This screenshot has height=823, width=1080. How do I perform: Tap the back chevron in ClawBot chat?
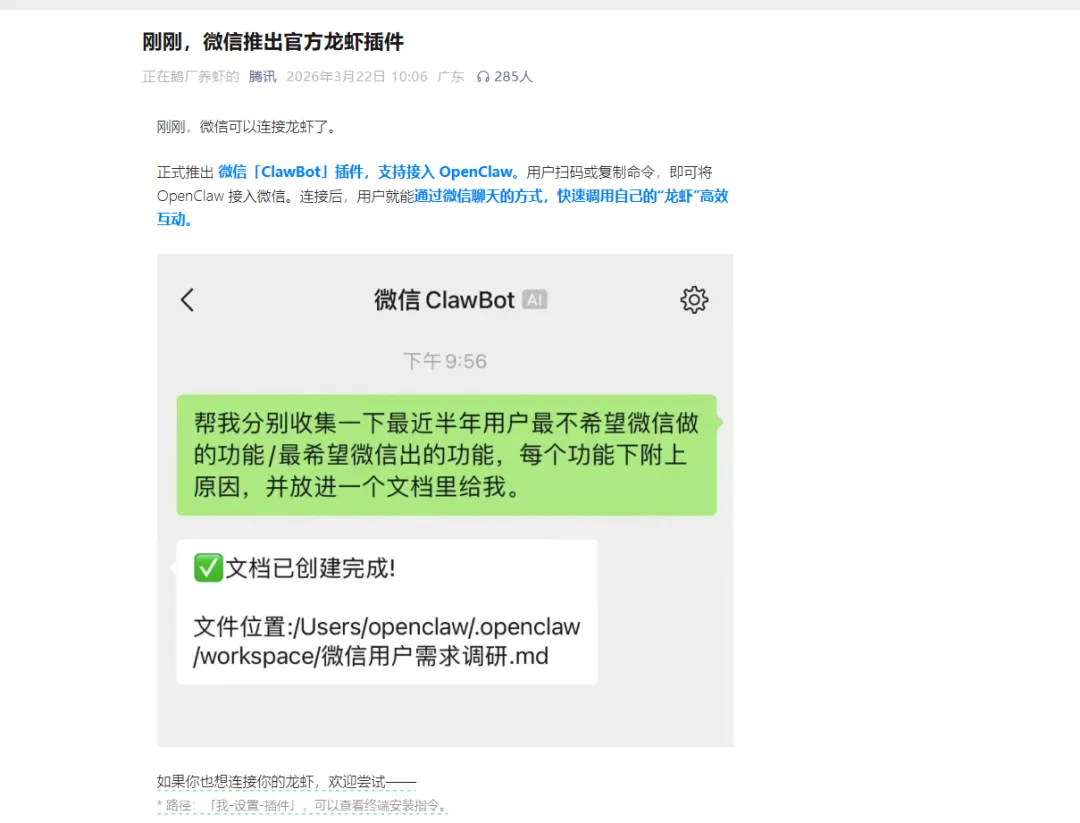point(187,300)
